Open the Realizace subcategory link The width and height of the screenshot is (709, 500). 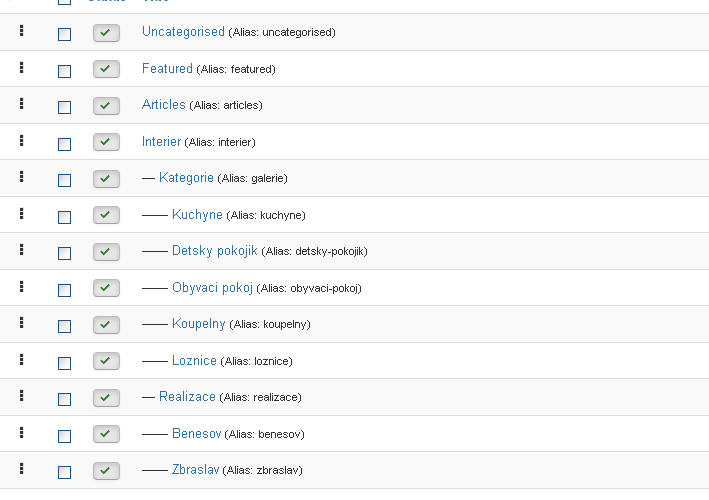coord(187,396)
